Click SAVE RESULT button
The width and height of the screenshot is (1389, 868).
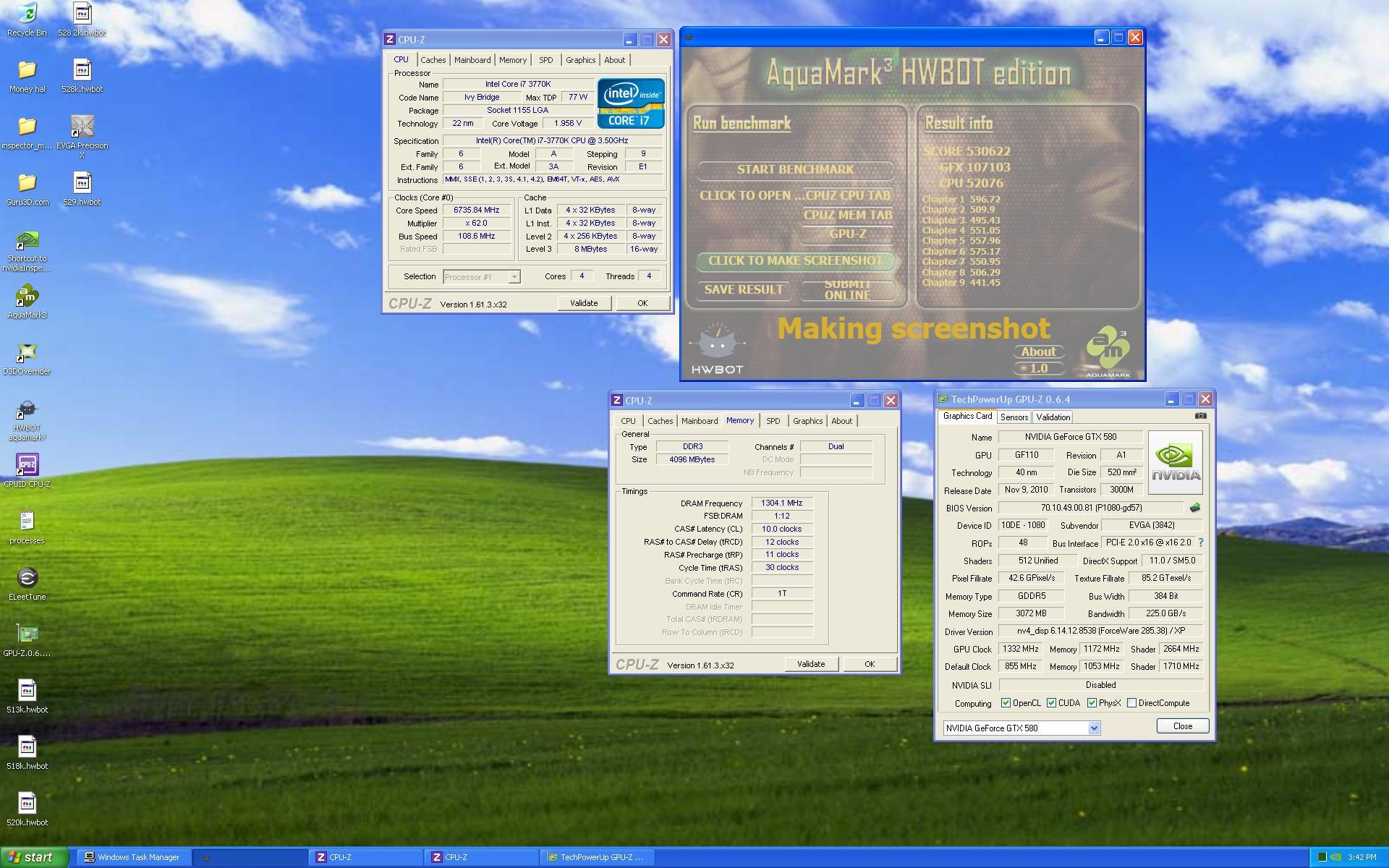(743, 289)
